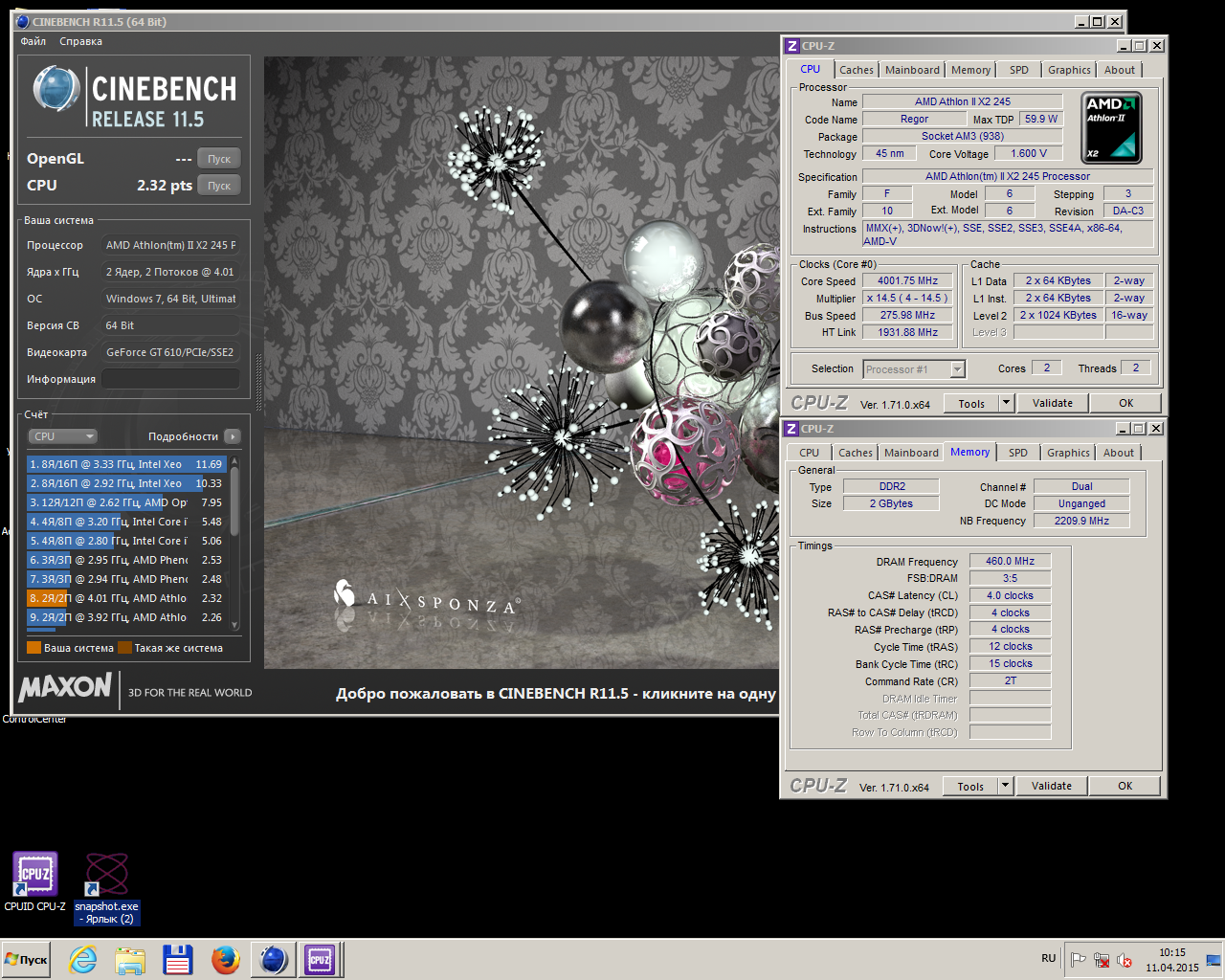Select snapshot.exe shortcut on desktop

coord(107,888)
